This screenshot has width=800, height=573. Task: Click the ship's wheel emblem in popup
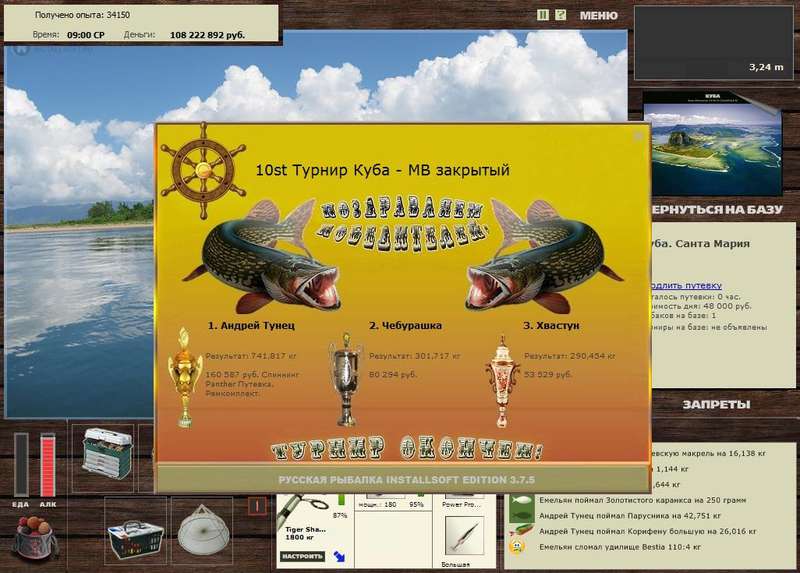[204, 170]
